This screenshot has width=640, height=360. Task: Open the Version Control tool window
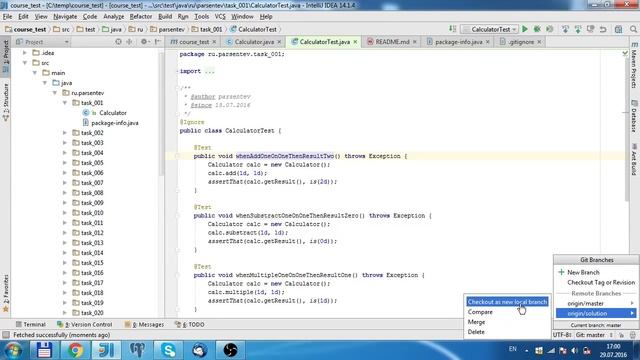[85, 324]
